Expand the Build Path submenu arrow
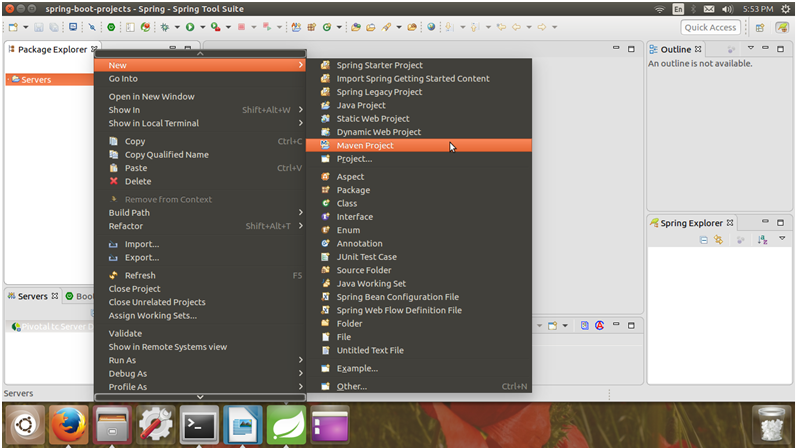The image size is (797, 448). tap(300, 213)
